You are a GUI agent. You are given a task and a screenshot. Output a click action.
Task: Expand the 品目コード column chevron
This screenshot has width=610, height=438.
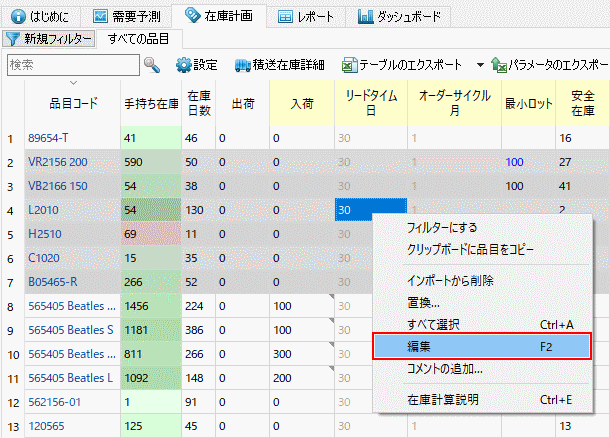click(74, 83)
